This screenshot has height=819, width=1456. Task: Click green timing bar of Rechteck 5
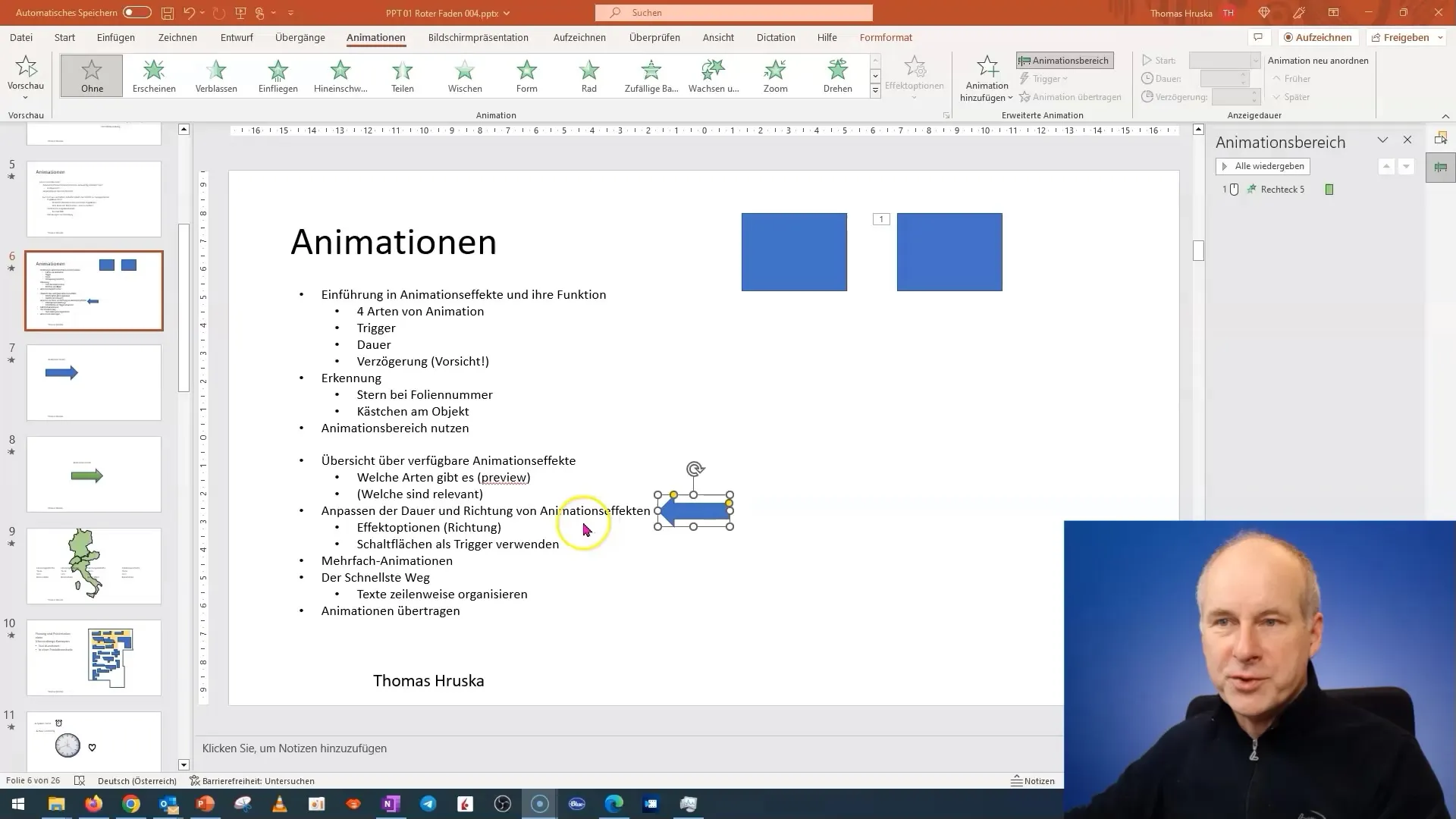pyautogui.click(x=1329, y=190)
